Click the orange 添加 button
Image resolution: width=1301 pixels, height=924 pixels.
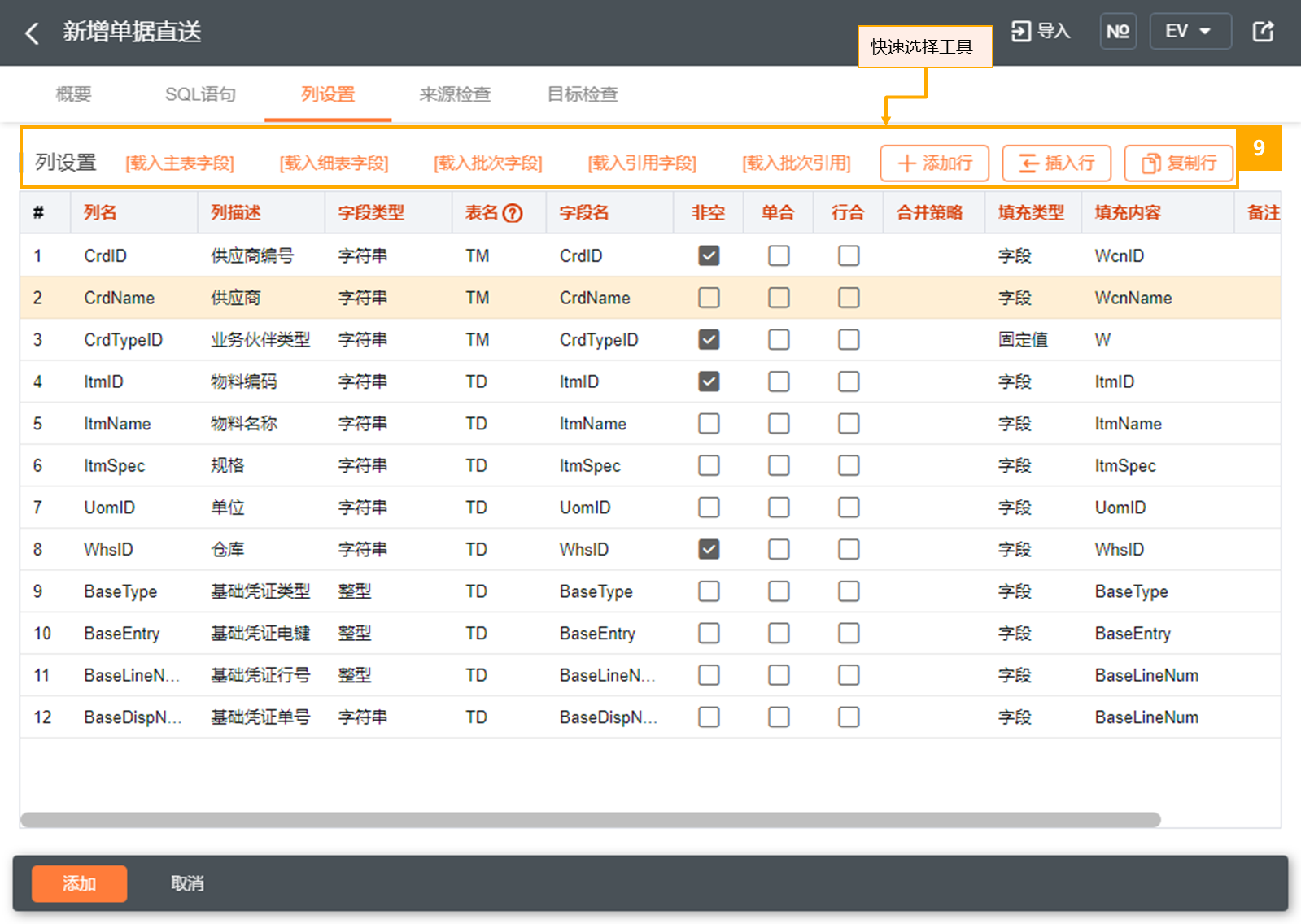point(79,883)
